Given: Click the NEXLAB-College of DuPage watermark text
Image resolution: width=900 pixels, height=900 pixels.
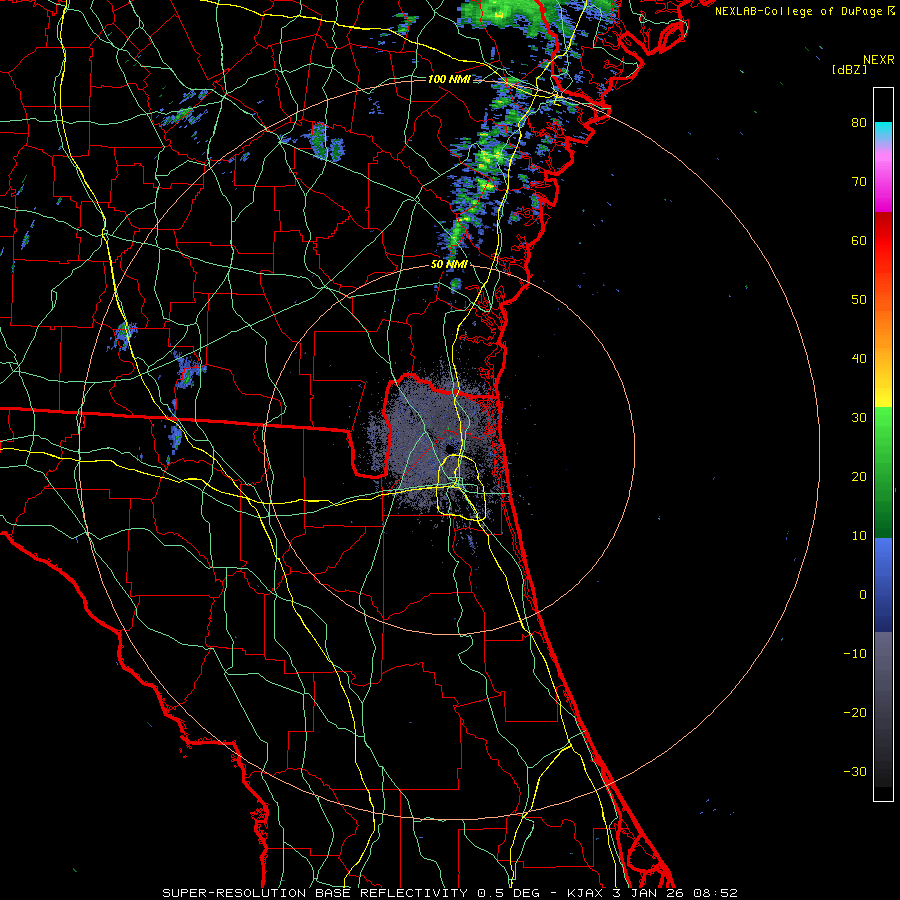Looking at the screenshot, I should pos(799,11).
